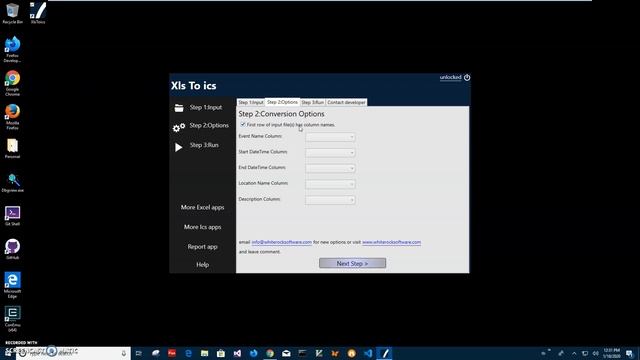Open Microsoft Store from the taskbar
Image resolution: width=640 pixels, height=360 pixels.
pyautogui.click(x=221, y=353)
